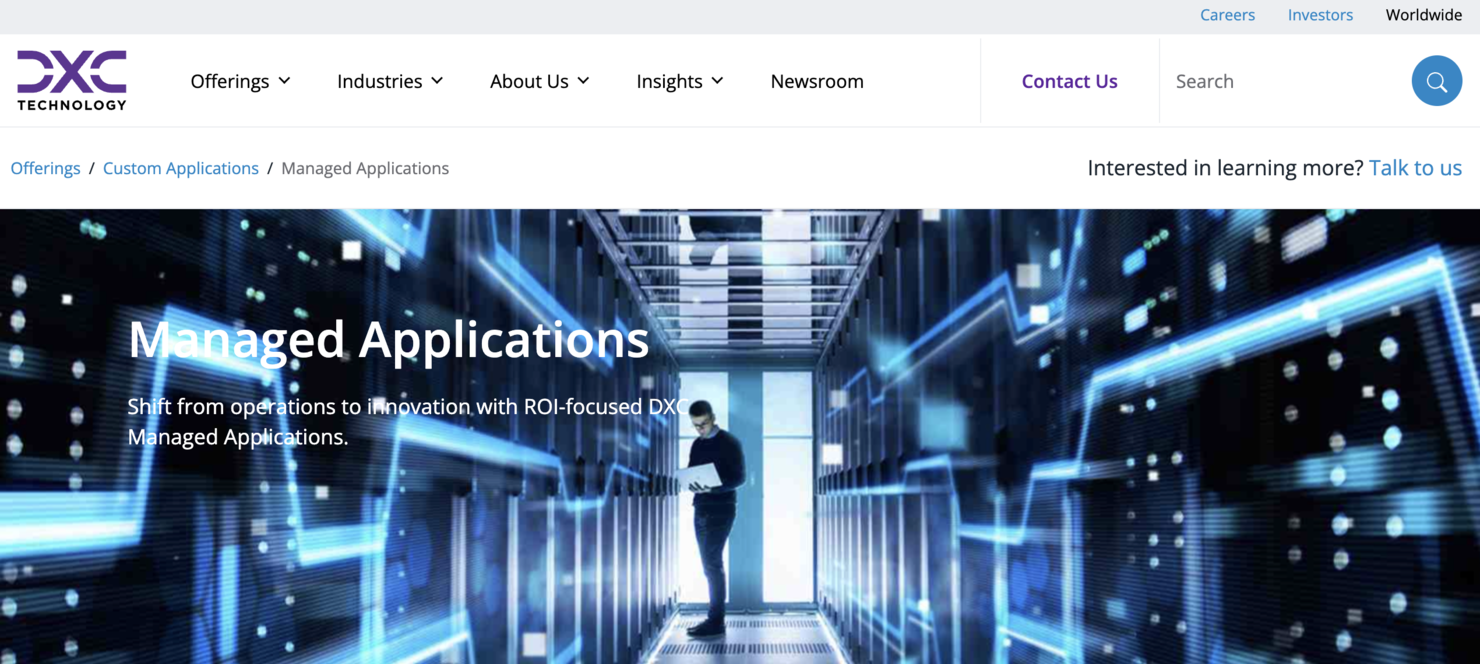Click the Managed Applications hero heading

(x=389, y=340)
